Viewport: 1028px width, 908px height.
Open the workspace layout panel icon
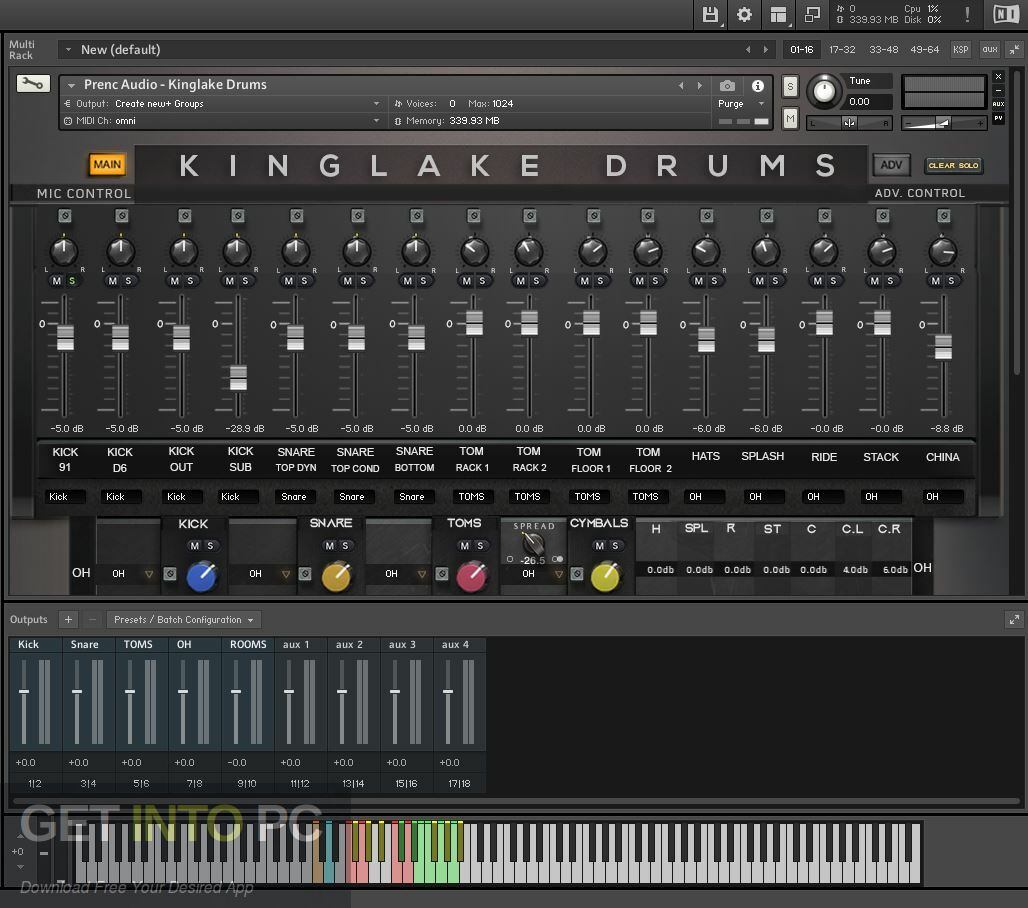pos(778,14)
